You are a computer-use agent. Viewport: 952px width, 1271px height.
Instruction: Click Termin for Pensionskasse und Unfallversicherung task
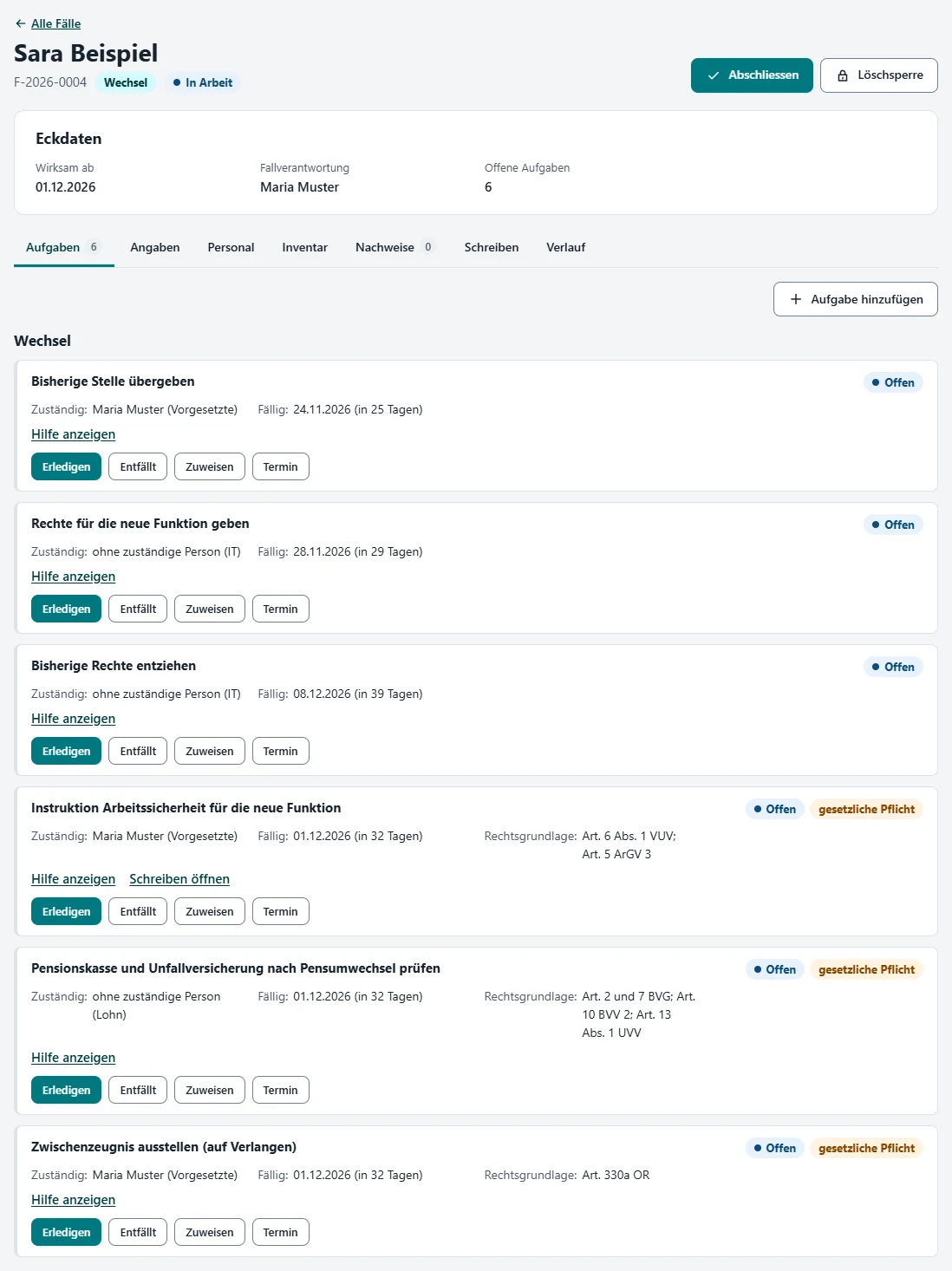coord(281,1090)
